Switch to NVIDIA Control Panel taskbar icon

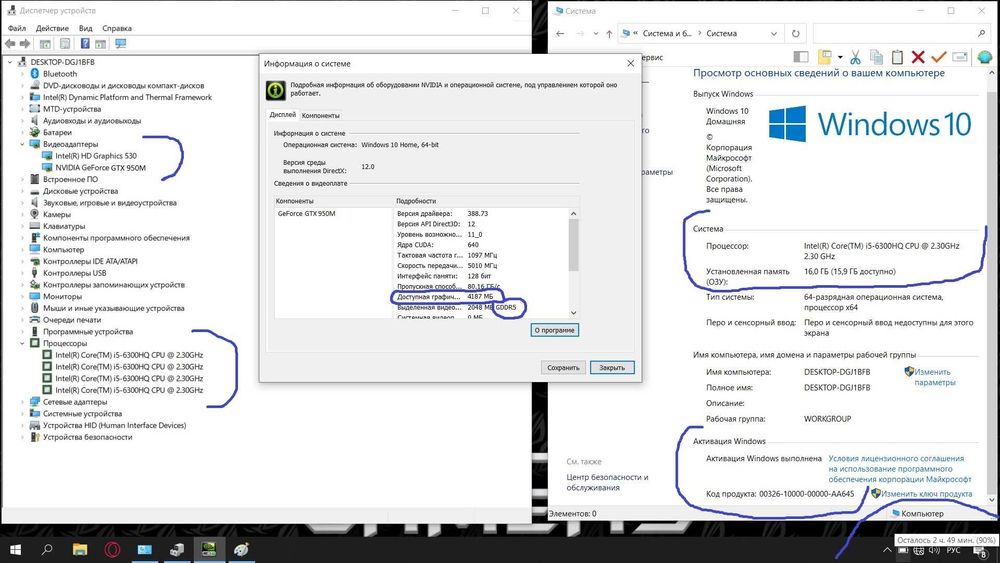pyautogui.click(x=209, y=550)
